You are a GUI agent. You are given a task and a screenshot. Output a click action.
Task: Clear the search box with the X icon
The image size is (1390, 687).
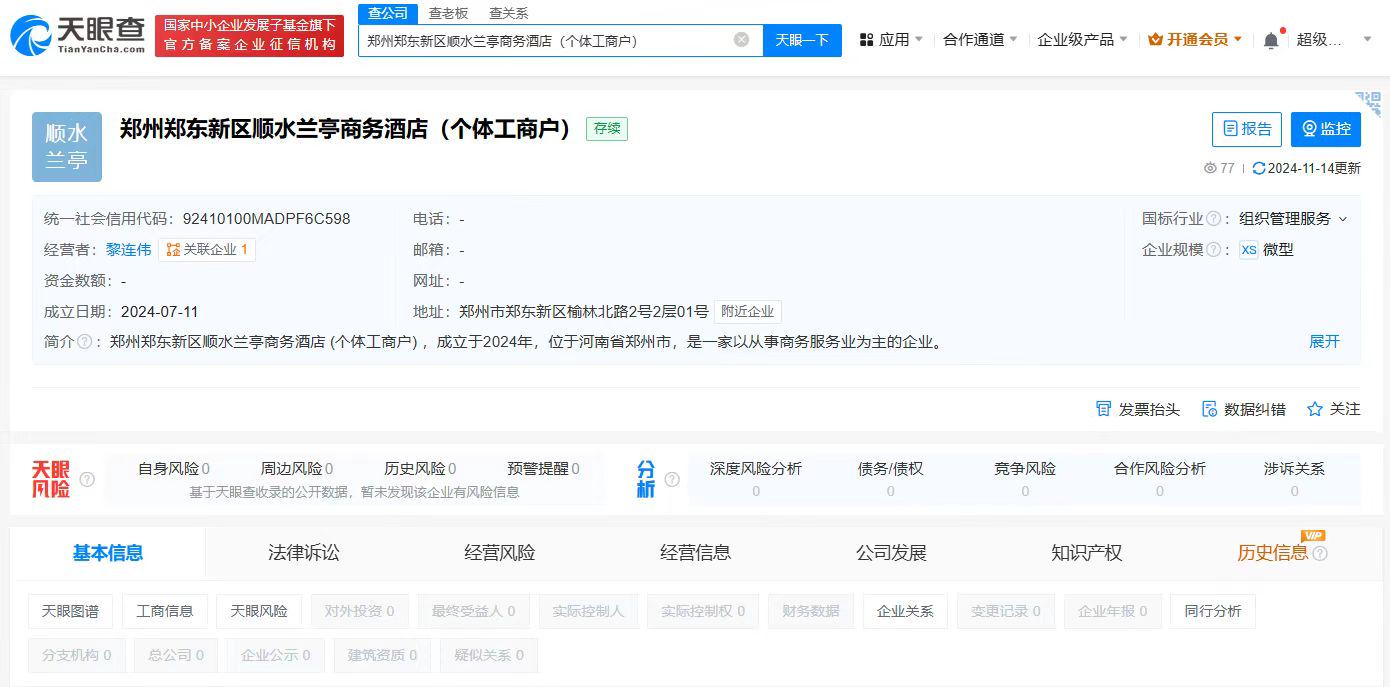click(741, 40)
